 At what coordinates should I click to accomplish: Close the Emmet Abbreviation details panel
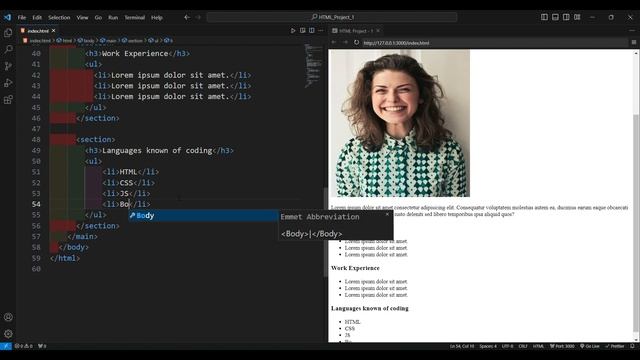(387, 214)
